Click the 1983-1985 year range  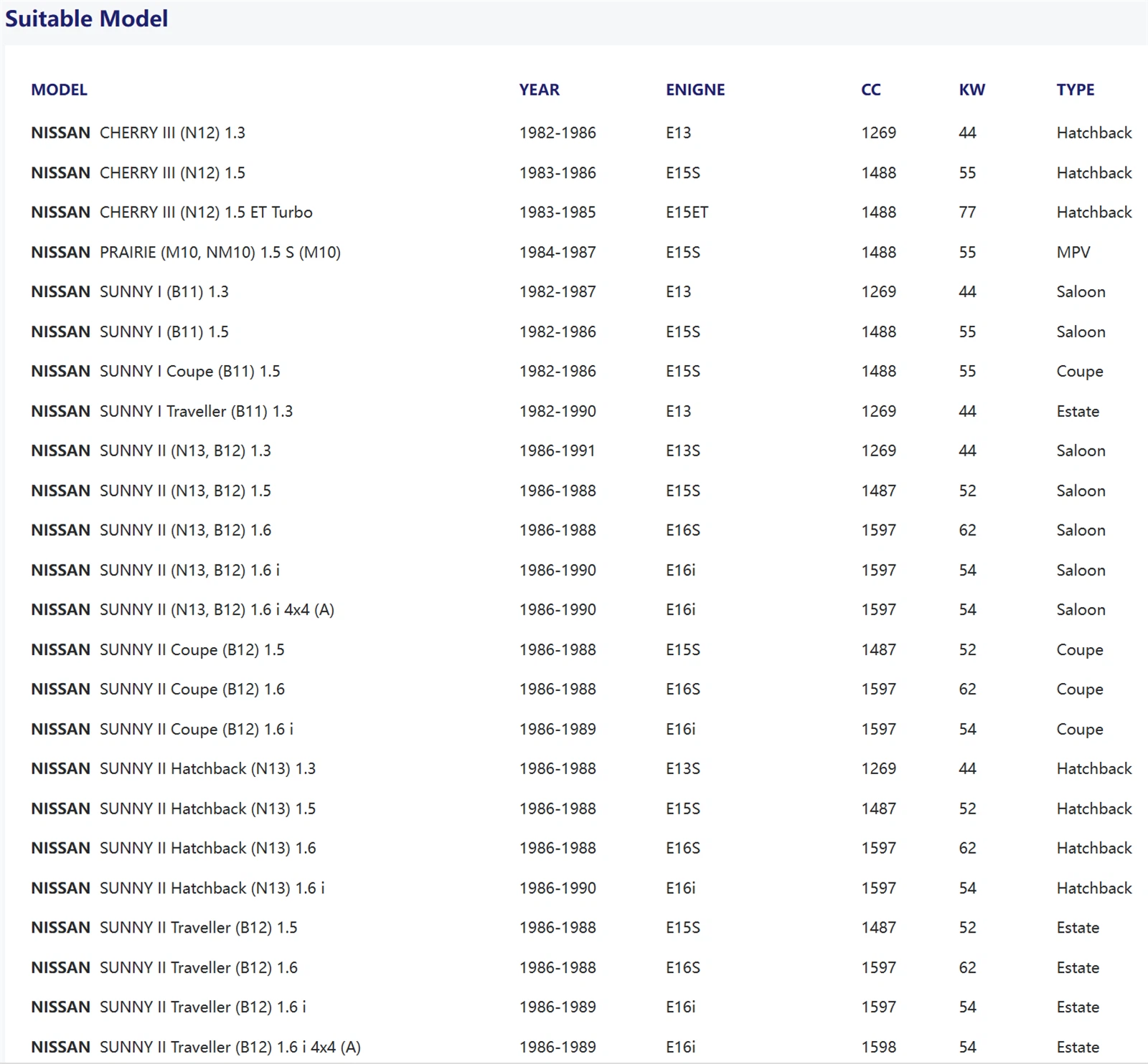(557, 212)
